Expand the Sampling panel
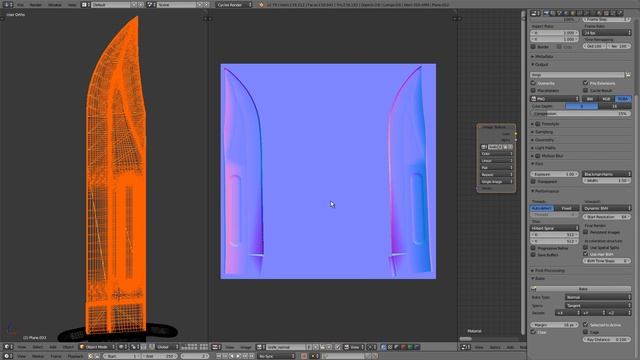 pos(544,132)
